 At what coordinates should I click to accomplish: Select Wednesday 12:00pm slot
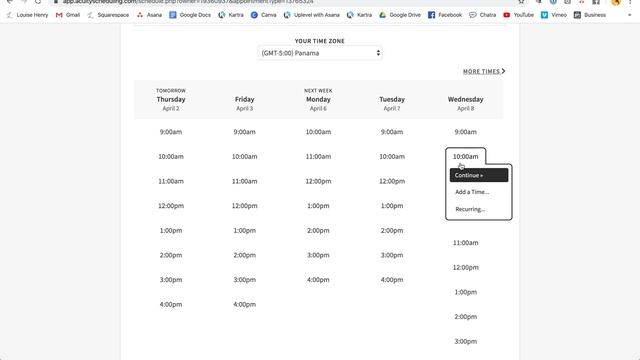465,267
